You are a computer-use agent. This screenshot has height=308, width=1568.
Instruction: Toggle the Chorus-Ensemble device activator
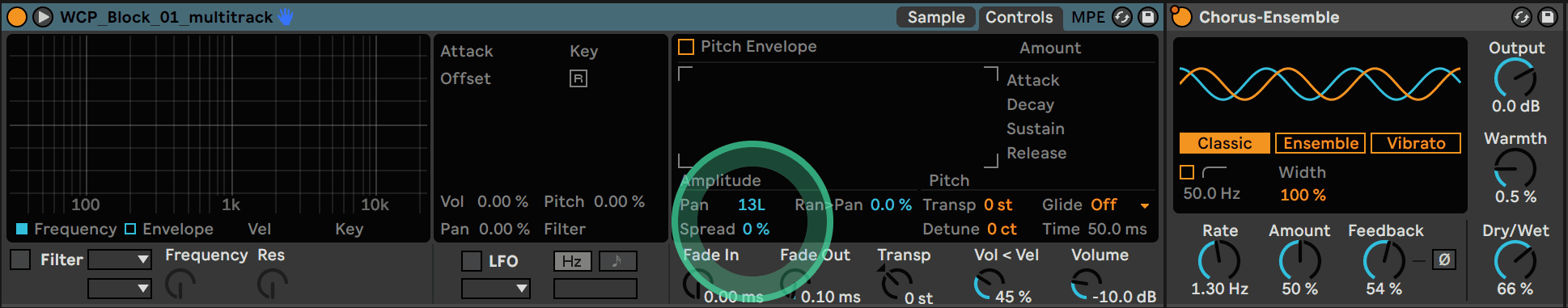pos(1181,17)
